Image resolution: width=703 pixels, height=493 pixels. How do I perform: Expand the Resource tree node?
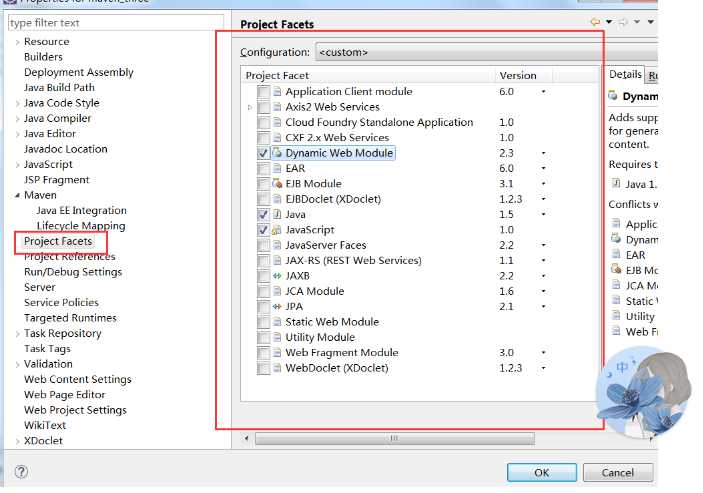click(17, 42)
